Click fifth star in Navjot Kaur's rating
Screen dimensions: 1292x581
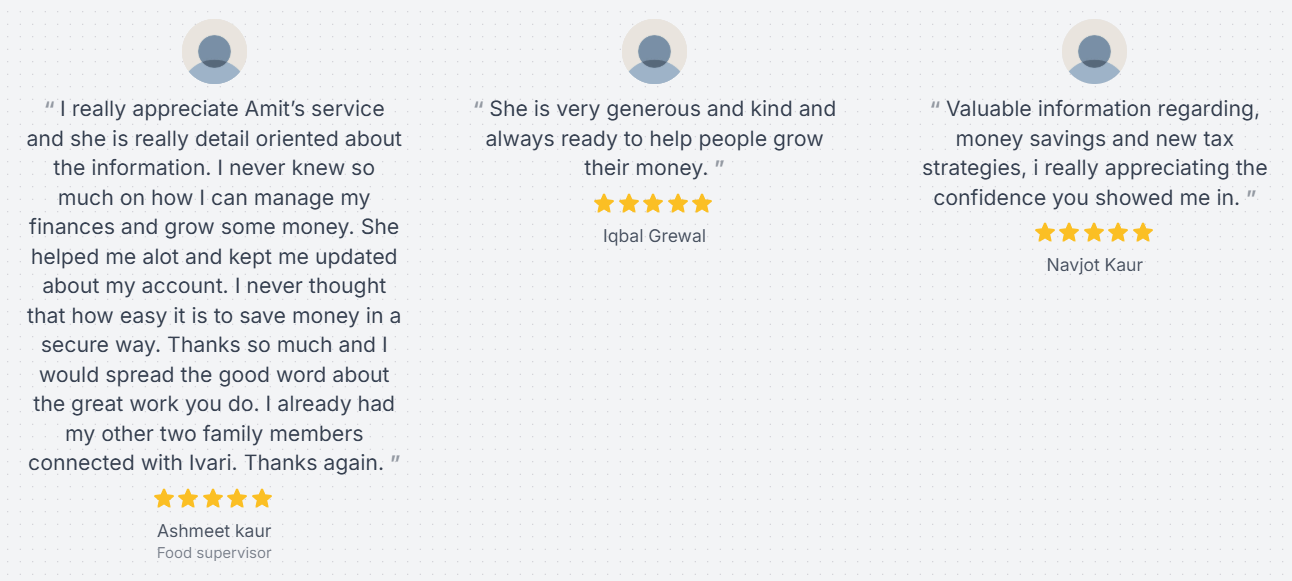[1143, 233]
